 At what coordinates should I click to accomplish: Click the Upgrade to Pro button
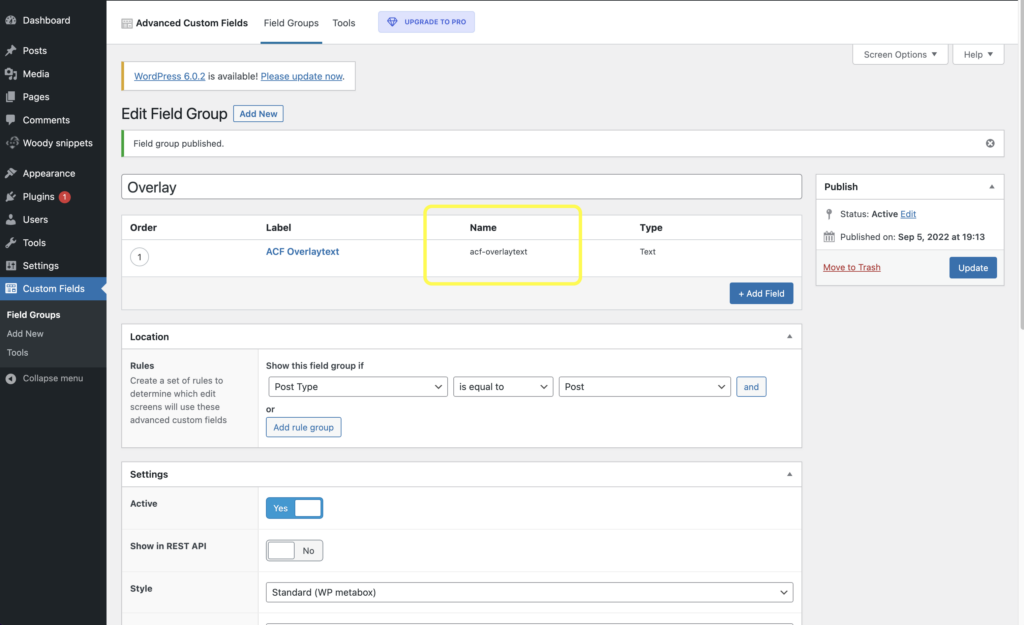(x=426, y=22)
